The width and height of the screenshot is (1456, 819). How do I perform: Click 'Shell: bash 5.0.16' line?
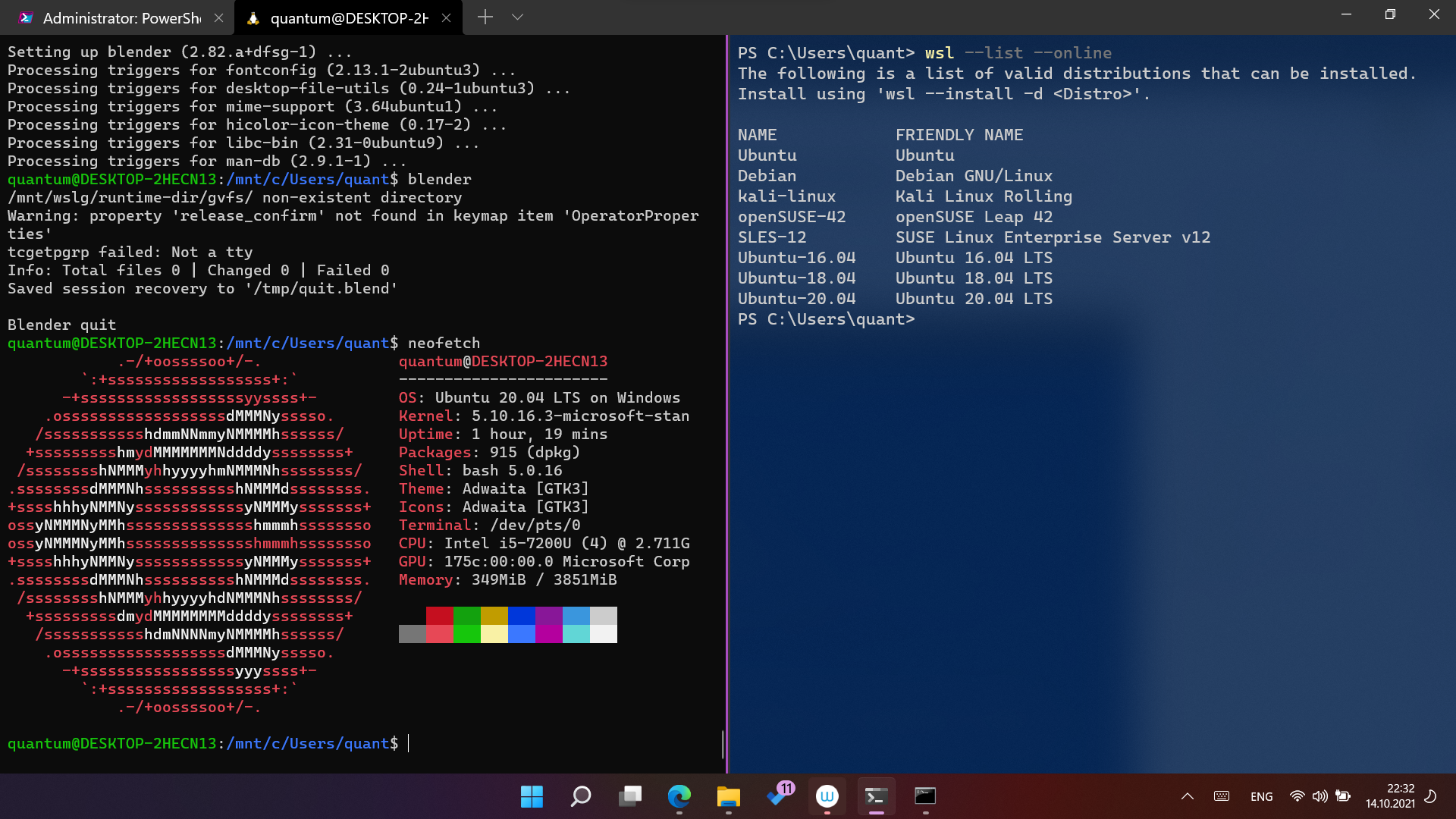pyautogui.click(x=480, y=471)
